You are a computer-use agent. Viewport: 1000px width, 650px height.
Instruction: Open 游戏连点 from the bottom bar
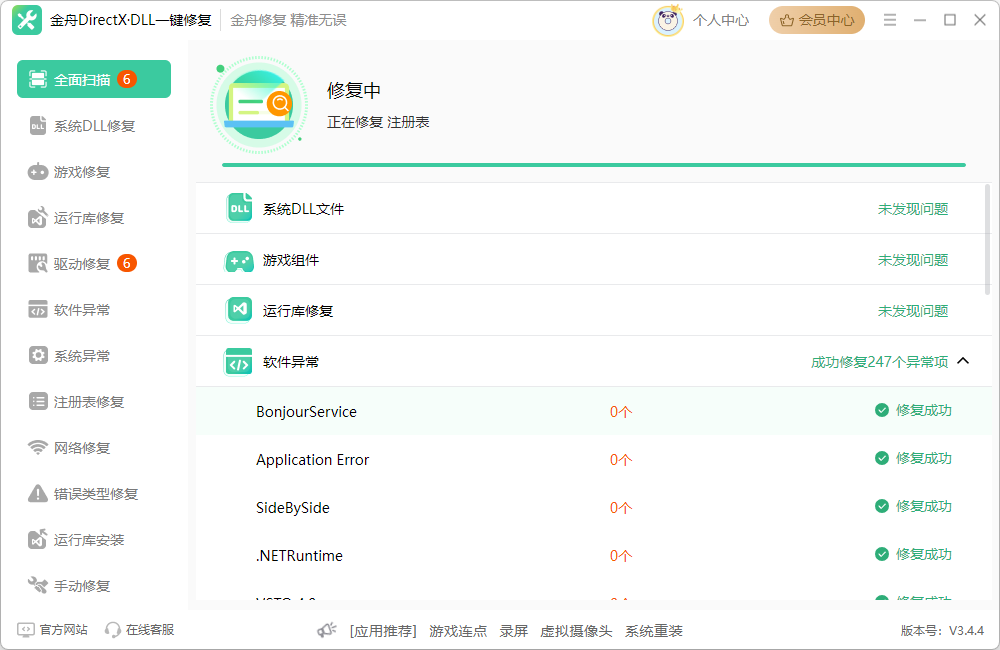point(458,632)
